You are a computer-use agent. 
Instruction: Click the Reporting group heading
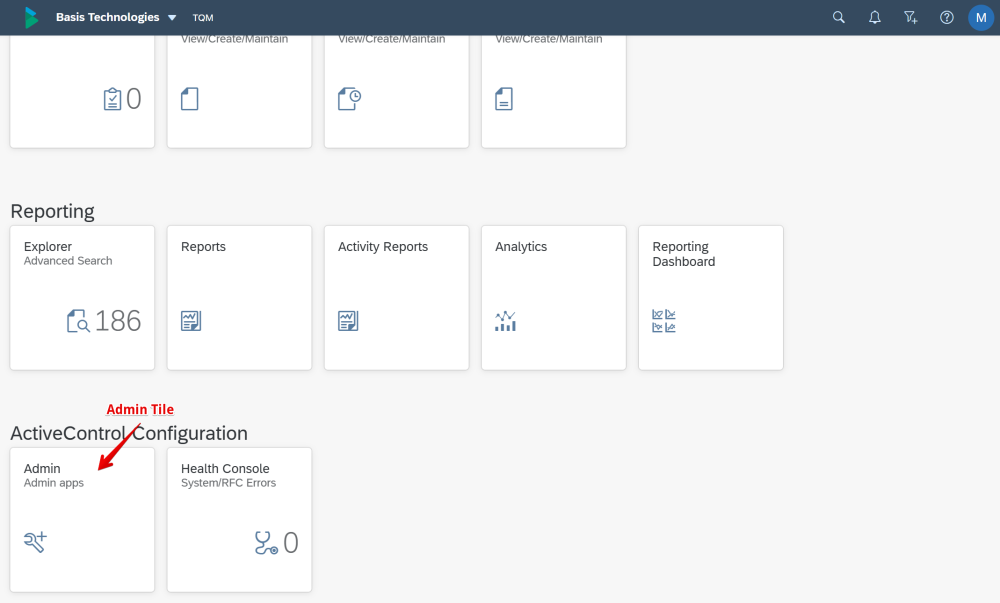click(52, 211)
